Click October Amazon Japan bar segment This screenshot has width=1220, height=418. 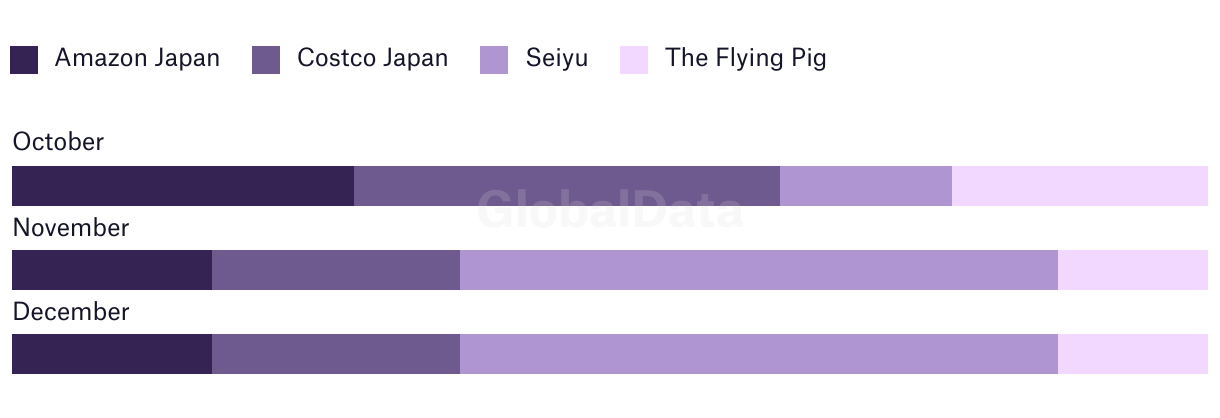pos(183,186)
